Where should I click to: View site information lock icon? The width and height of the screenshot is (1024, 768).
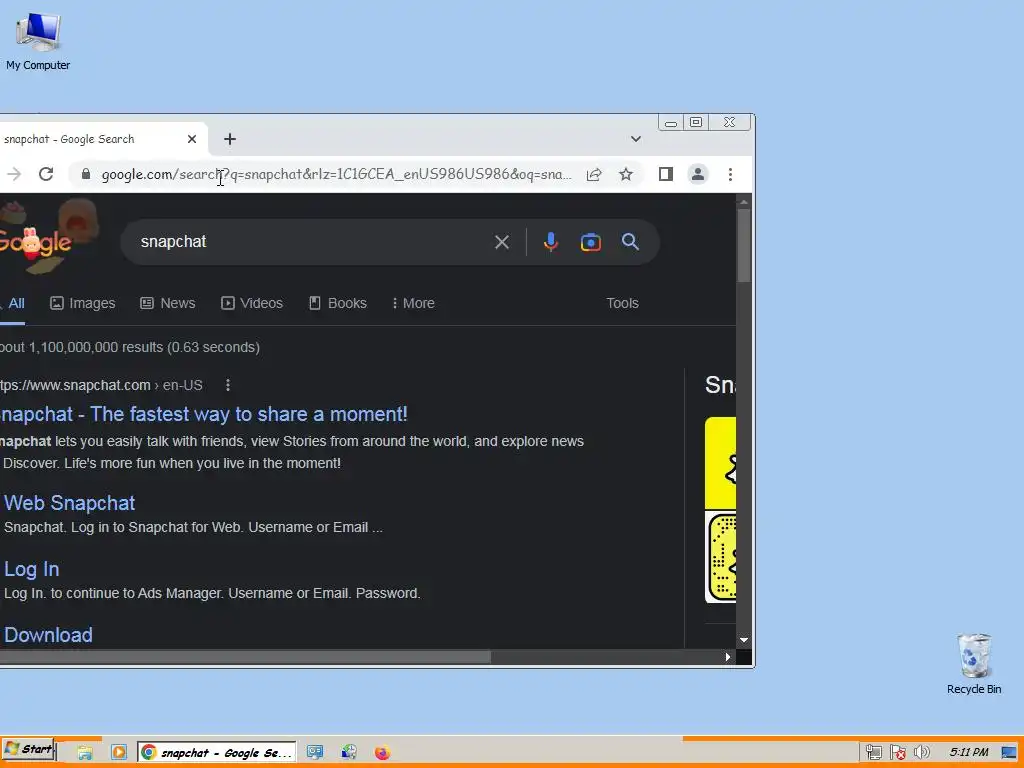(x=86, y=174)
